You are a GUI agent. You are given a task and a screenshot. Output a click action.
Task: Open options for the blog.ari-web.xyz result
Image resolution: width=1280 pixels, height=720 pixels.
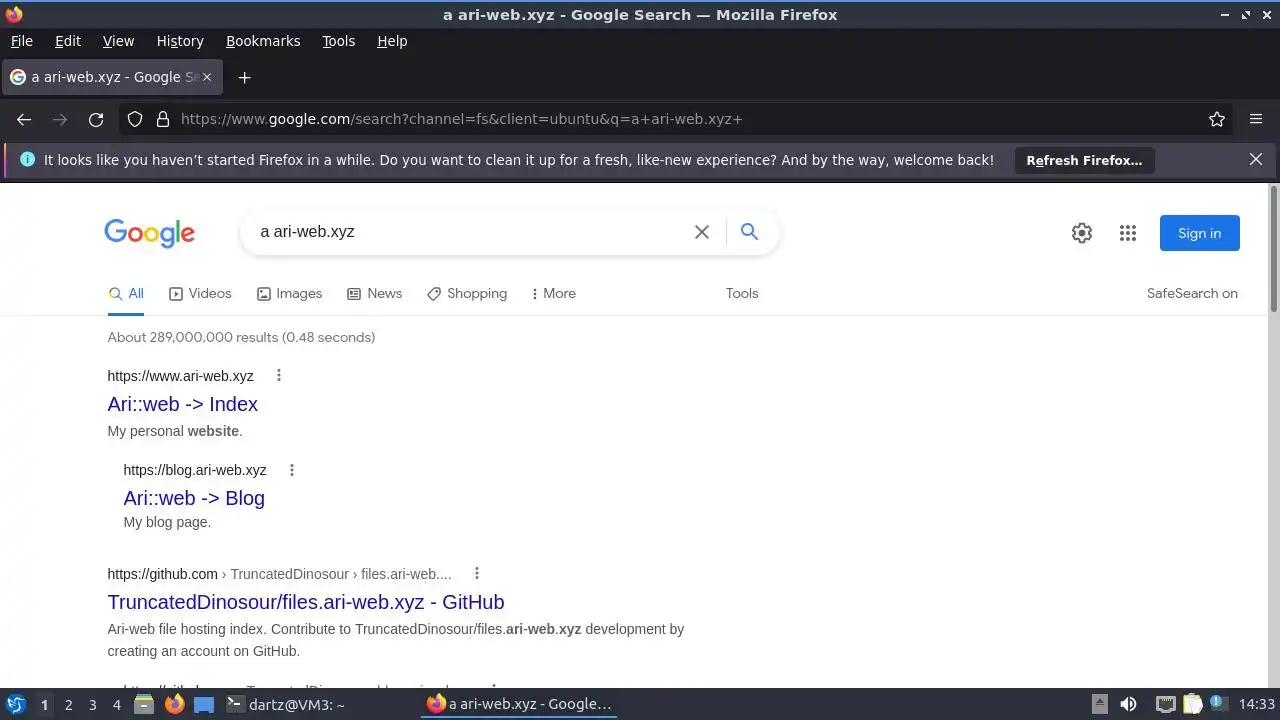(292, 470)
